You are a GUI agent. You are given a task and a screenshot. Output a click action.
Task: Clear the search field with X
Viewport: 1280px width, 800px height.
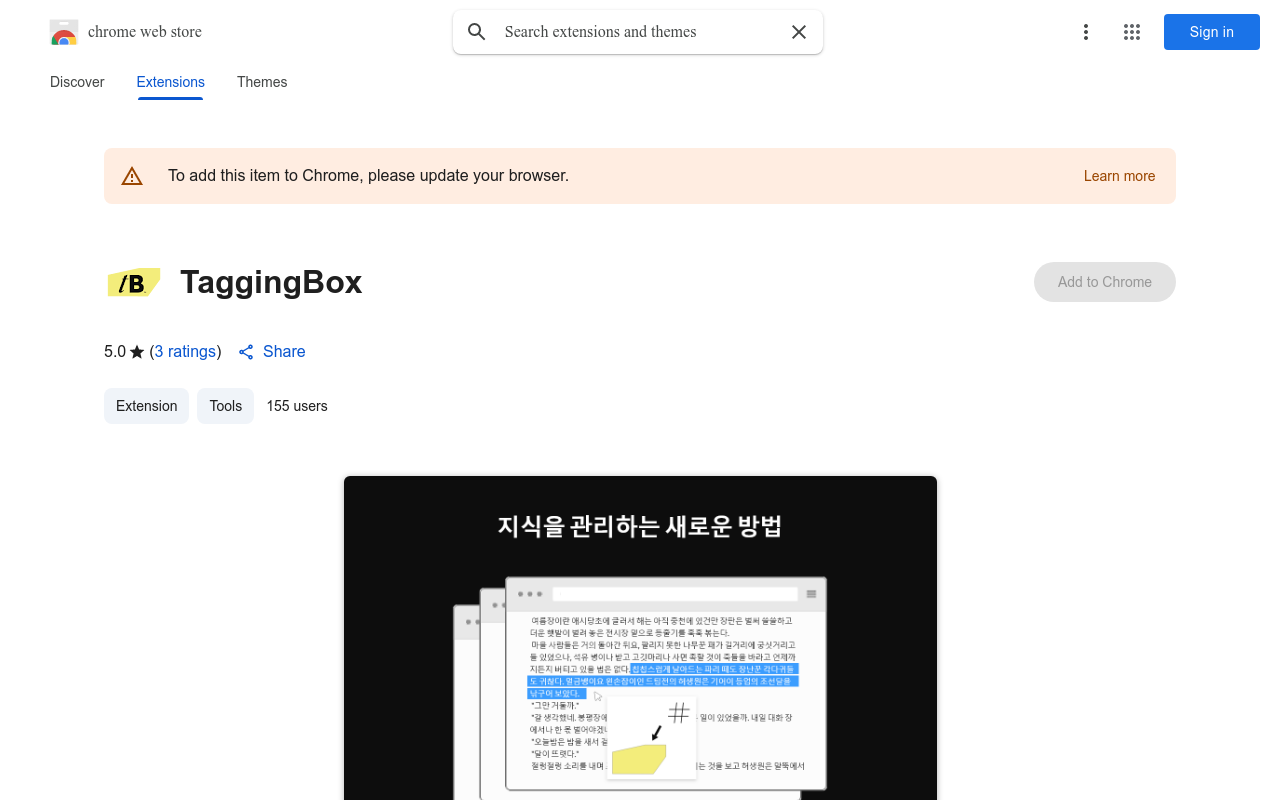(799, 32)
